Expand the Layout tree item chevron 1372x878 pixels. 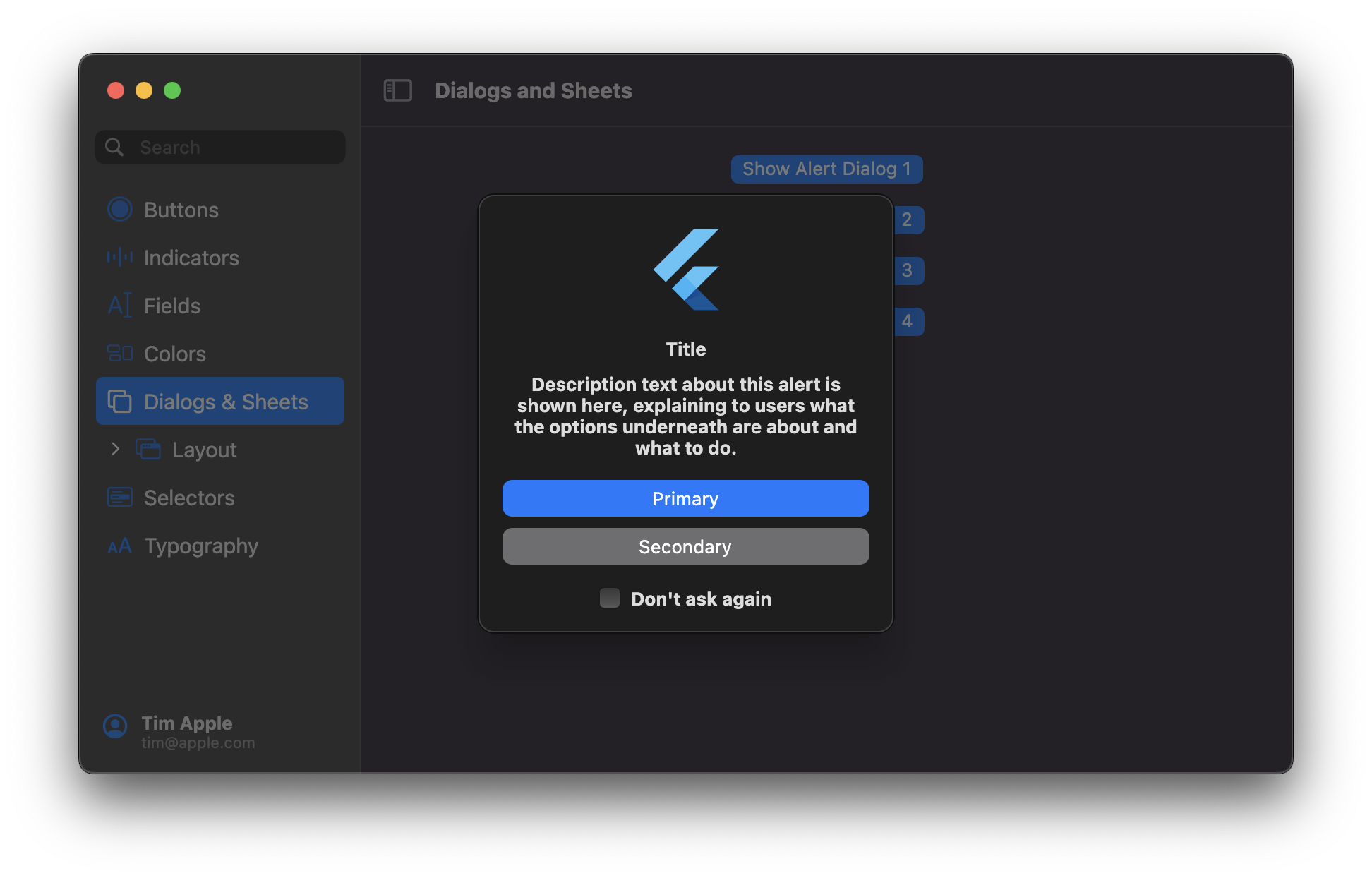(116, 449)
